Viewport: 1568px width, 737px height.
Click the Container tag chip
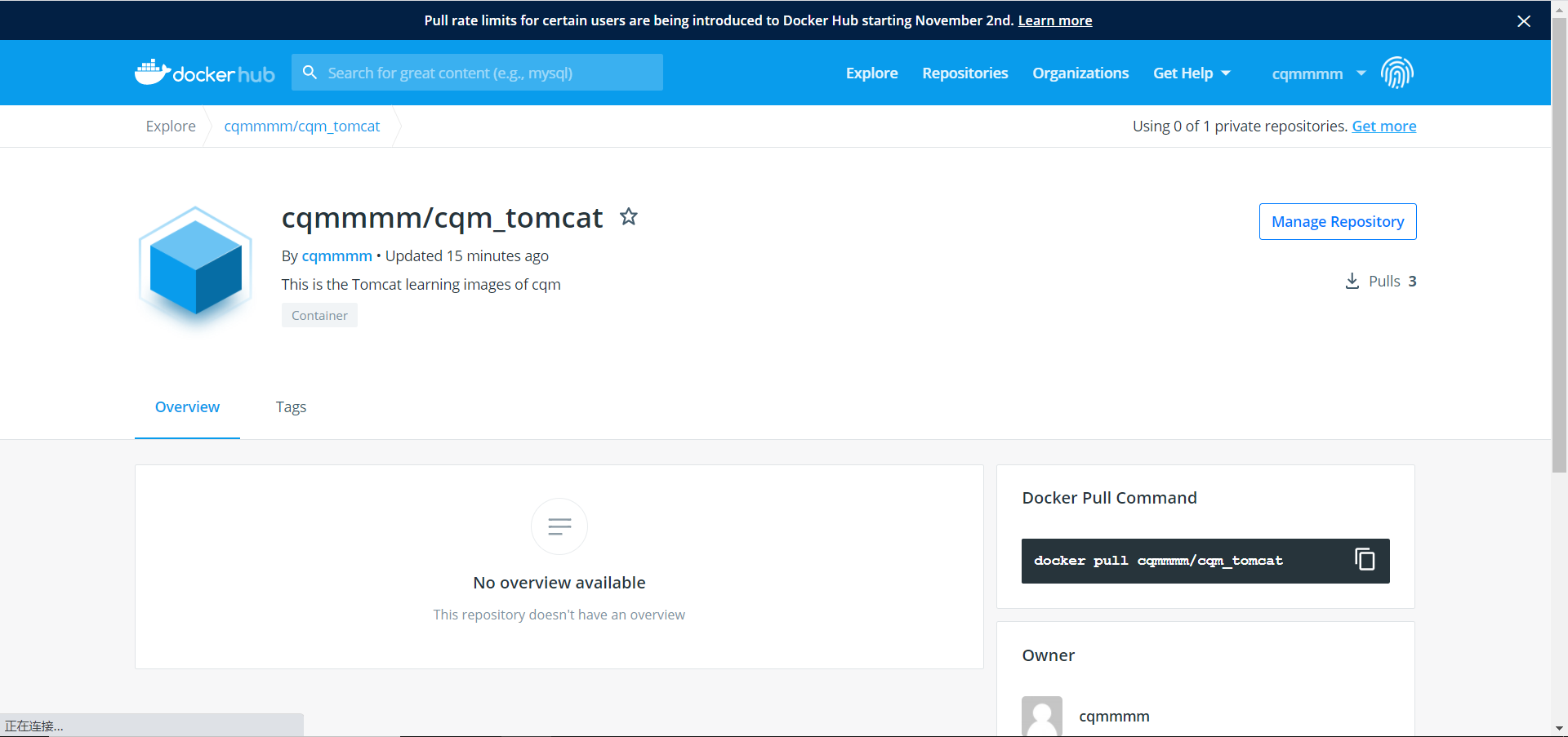pyautogui.click(x=319, y=315)
